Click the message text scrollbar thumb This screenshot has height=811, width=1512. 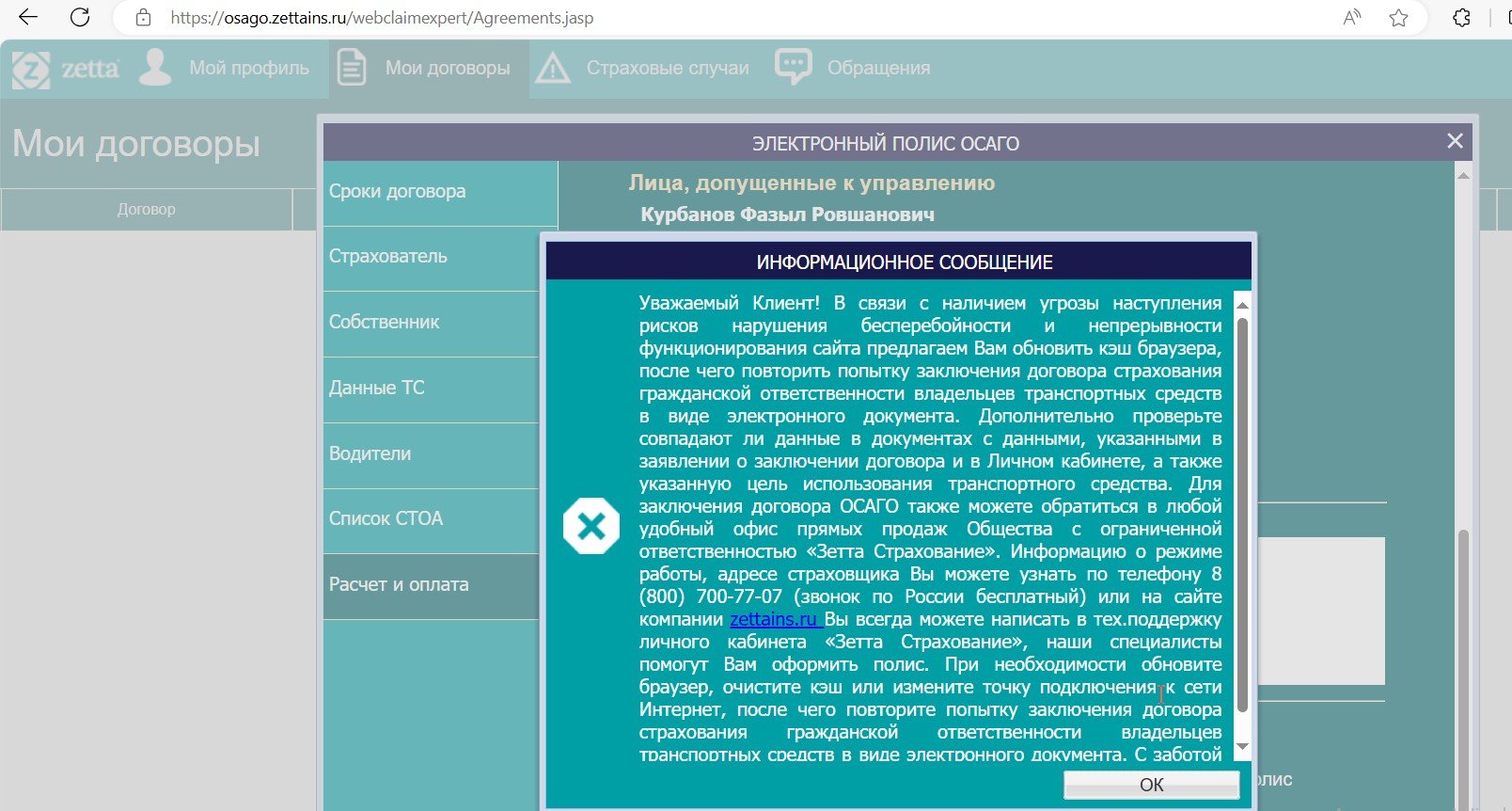(1242, 515)
